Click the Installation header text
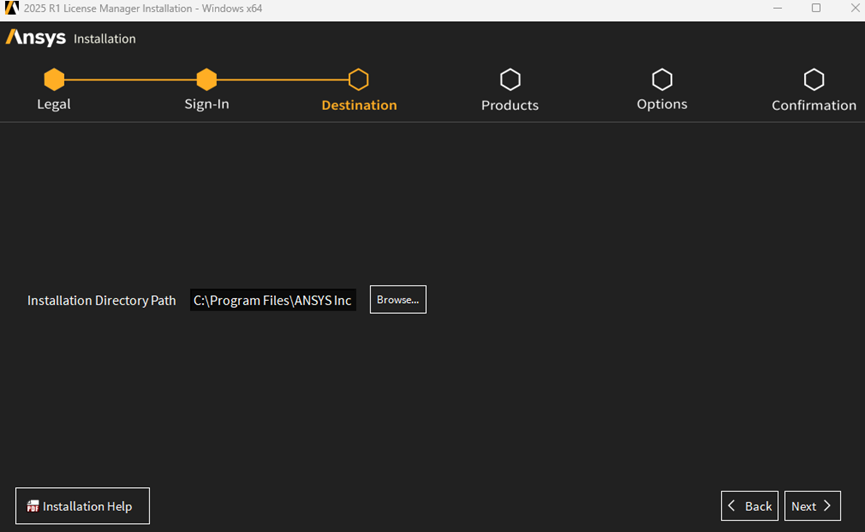This screenshot has width=865, height=532. click(104, 39)
